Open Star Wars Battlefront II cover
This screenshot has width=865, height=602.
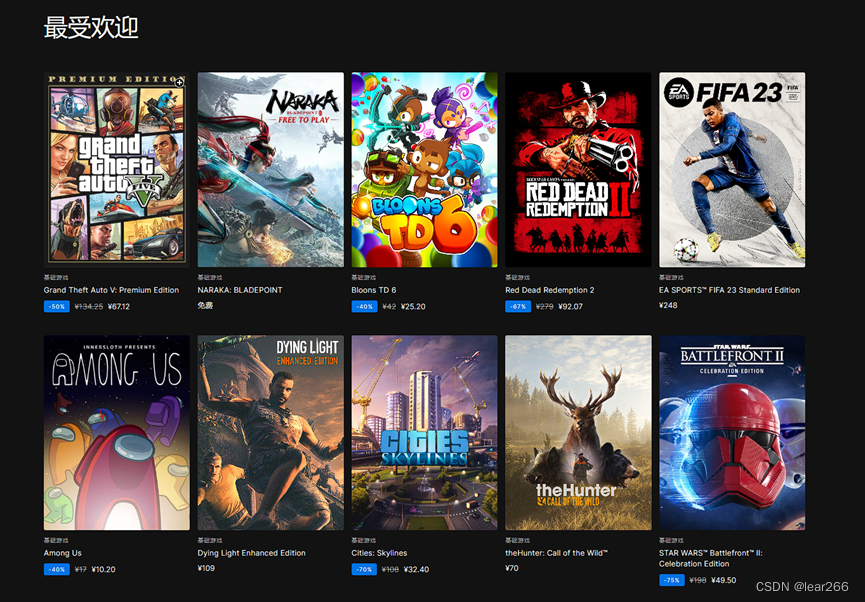point(732,433)
